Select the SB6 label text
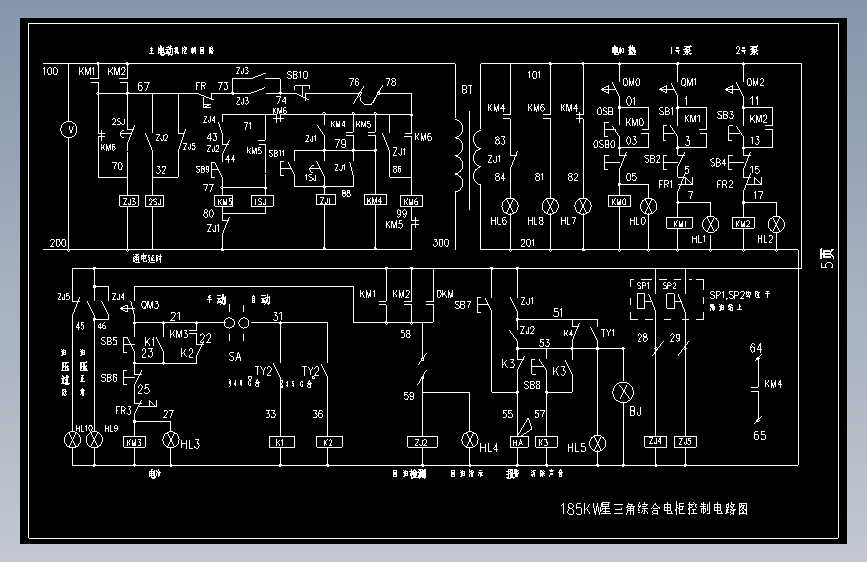Image resolution: width=867 pixels, height=562 pixels. pos(109,378)
